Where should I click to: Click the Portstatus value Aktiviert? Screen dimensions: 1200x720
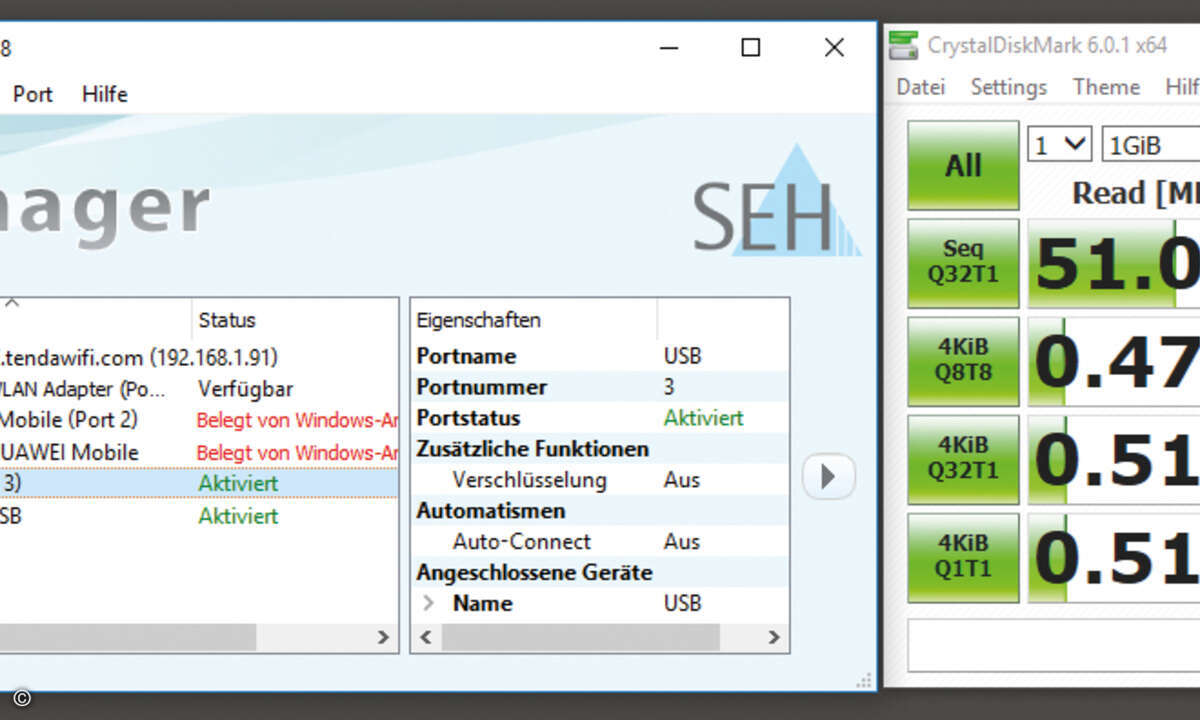point(704,418)
